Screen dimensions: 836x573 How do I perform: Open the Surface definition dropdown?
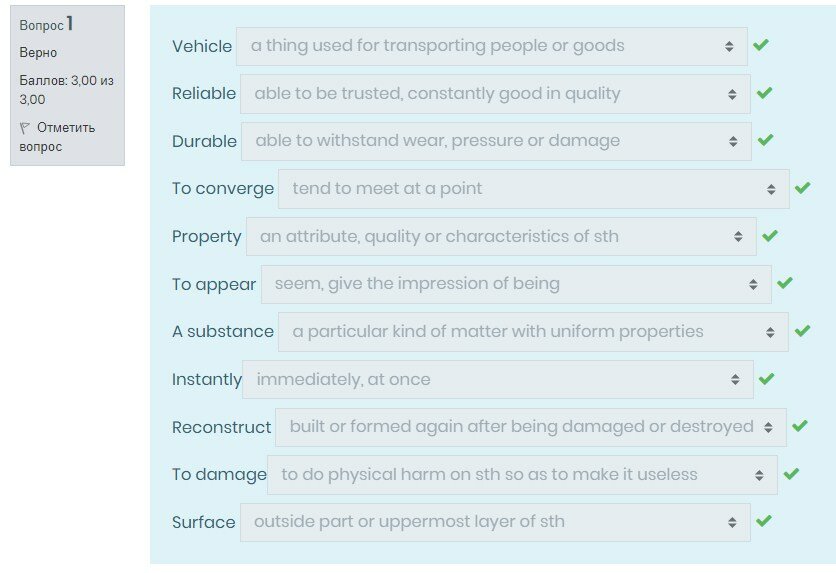coord(495,522)
